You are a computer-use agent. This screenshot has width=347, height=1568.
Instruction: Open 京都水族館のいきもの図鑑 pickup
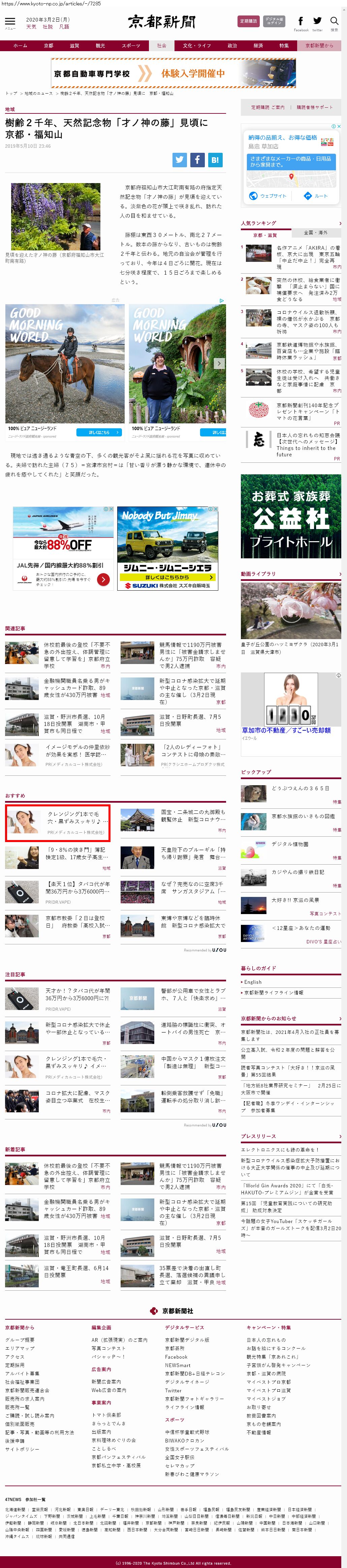tap(303, 816)
